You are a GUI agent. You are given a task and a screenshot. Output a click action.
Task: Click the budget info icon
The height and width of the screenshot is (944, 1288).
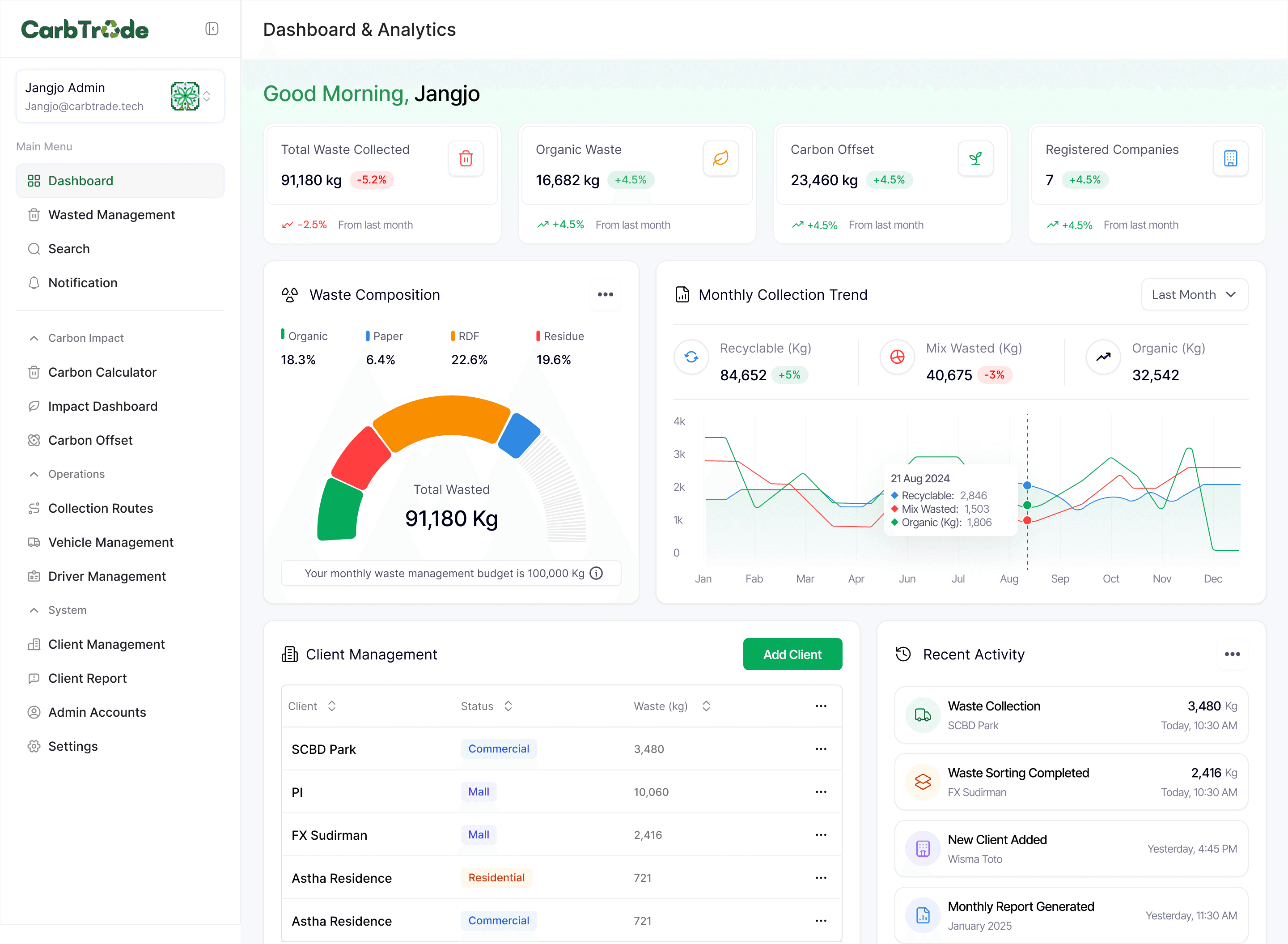596,573
